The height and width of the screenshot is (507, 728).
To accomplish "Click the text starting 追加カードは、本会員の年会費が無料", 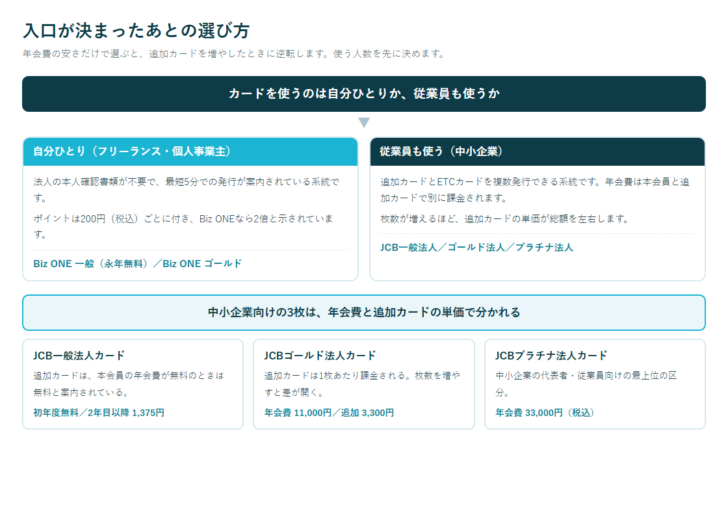I will 129,384.
